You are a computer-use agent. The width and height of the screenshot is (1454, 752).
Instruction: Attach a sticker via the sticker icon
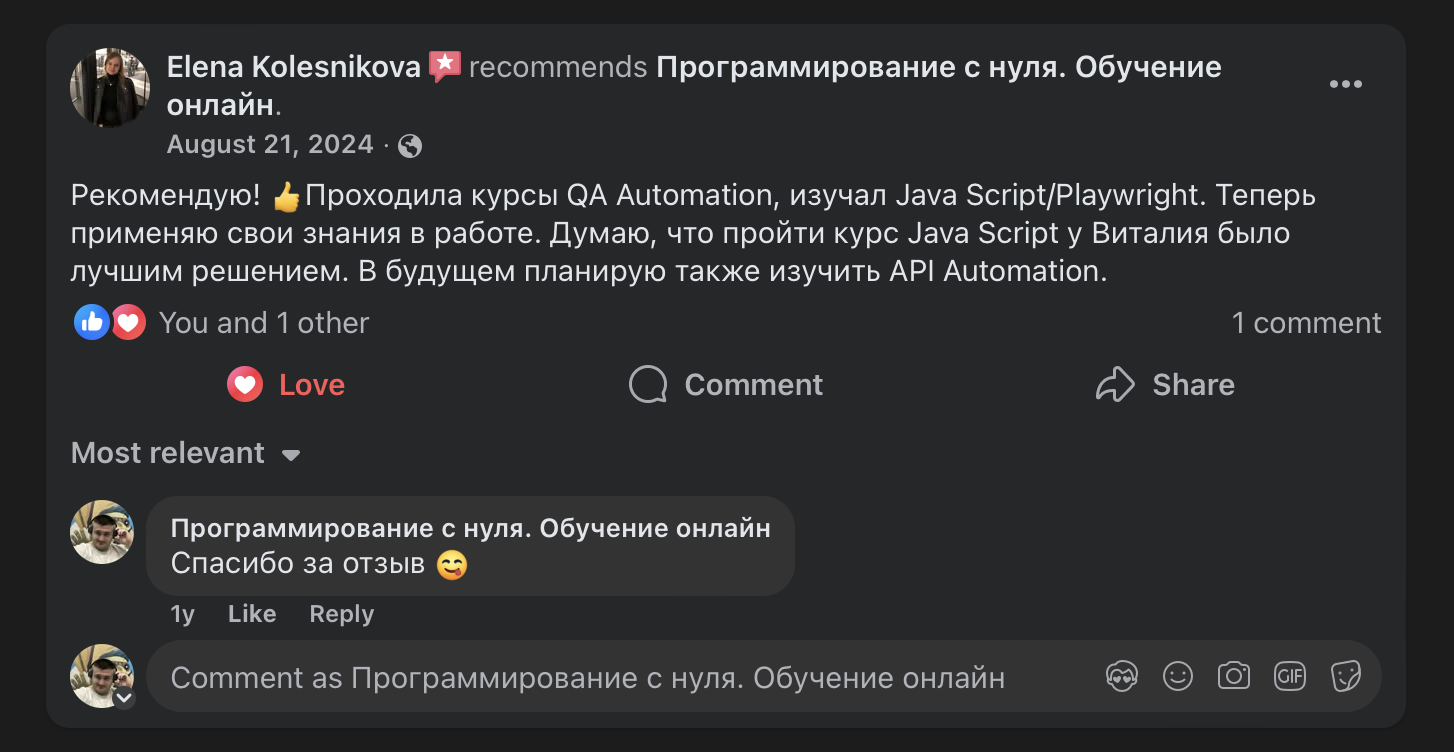click(1346, 676)
